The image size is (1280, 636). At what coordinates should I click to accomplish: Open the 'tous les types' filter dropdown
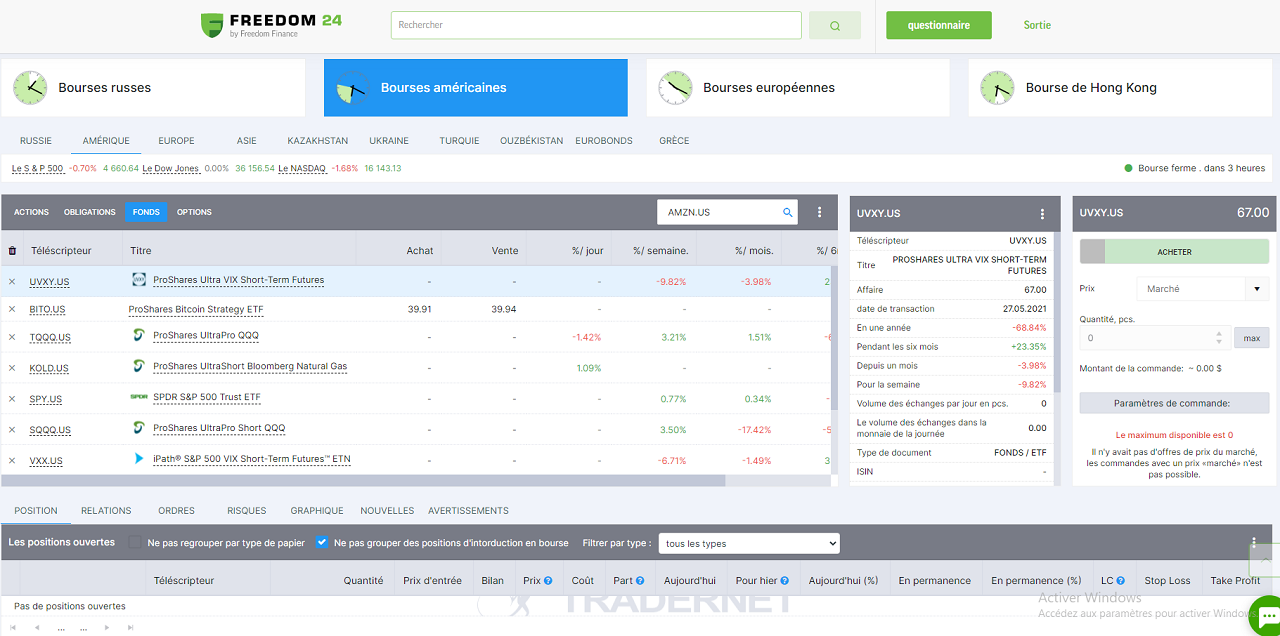point(749,543)
